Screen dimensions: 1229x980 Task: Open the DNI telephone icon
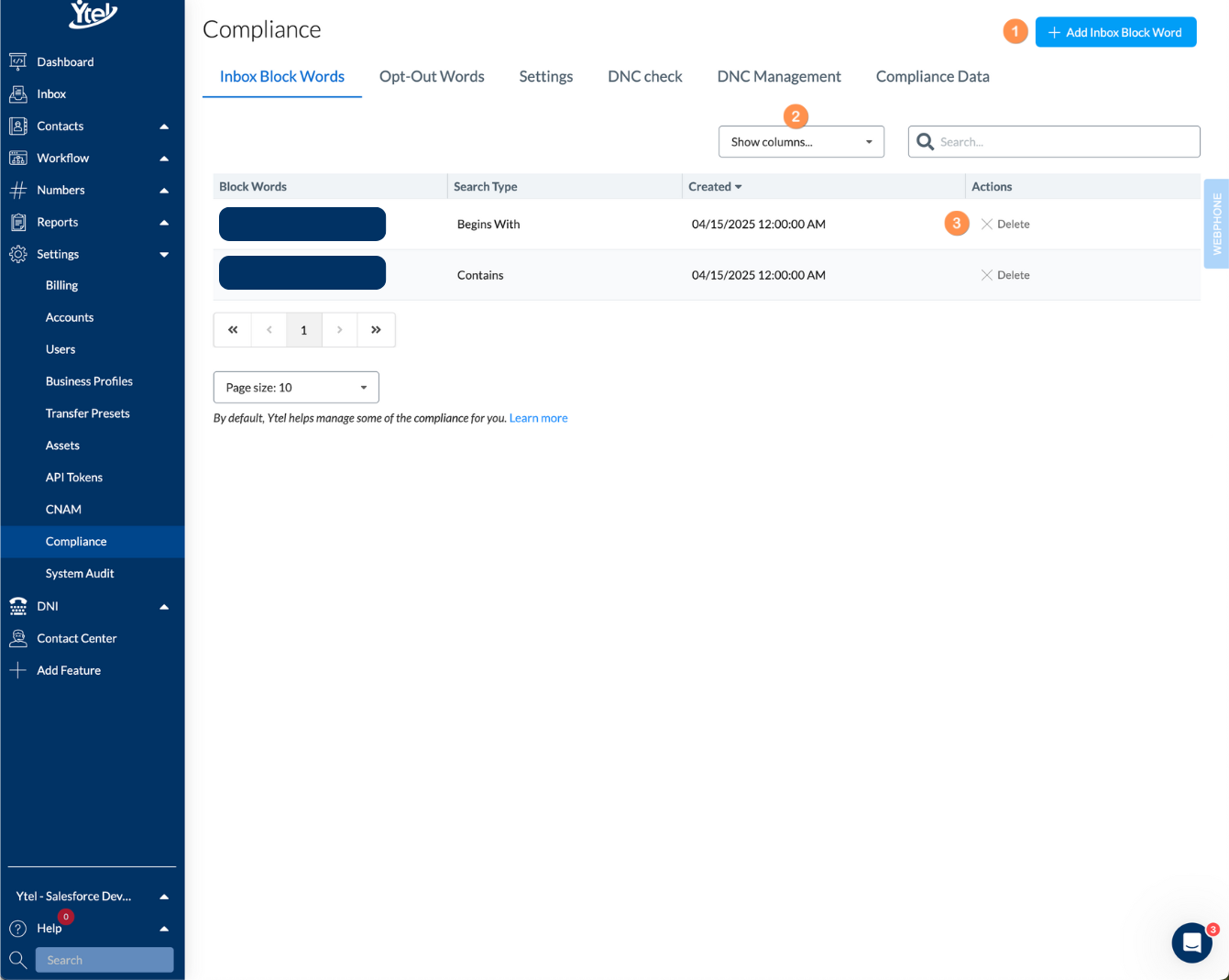17,606
